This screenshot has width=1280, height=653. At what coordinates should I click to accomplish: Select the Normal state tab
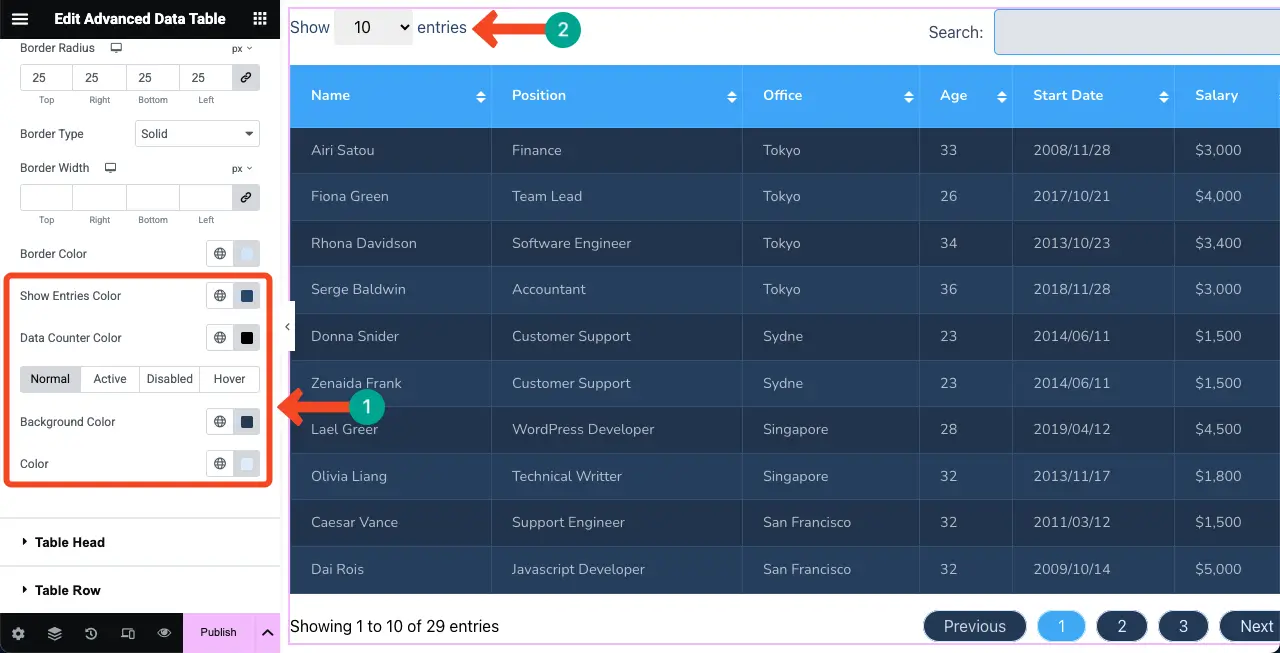coord(50,379)
